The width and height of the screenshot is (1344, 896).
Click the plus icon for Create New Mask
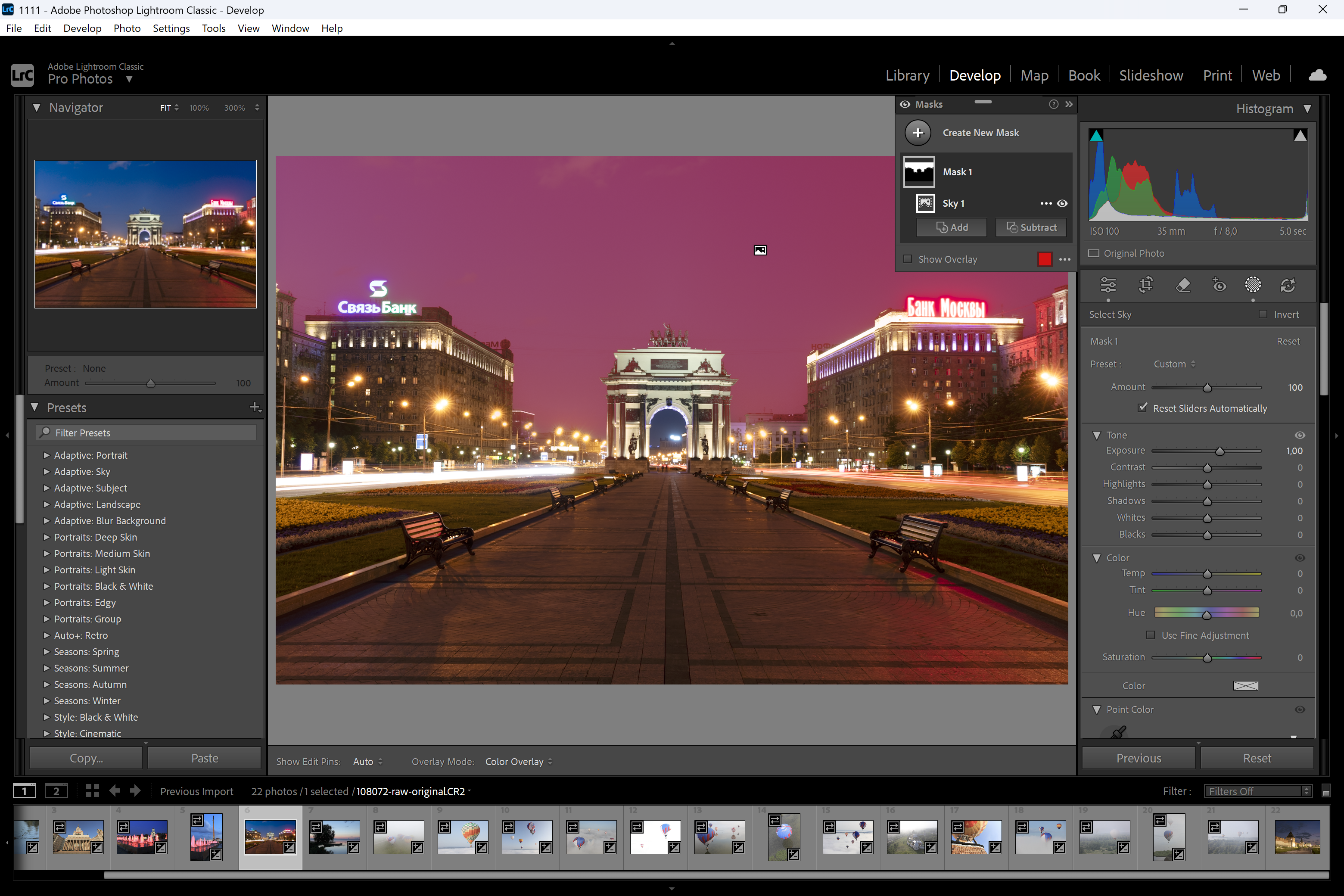click(x=918, y=133)
